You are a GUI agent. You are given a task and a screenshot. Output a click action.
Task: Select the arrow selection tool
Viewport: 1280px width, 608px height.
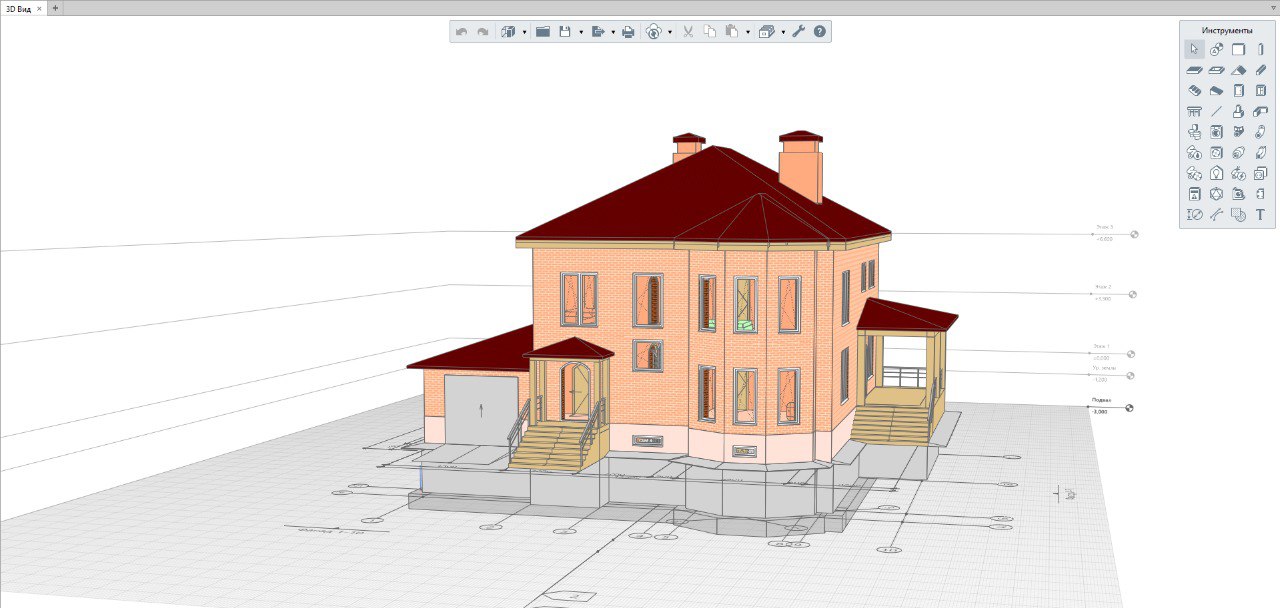point(1194,49)
